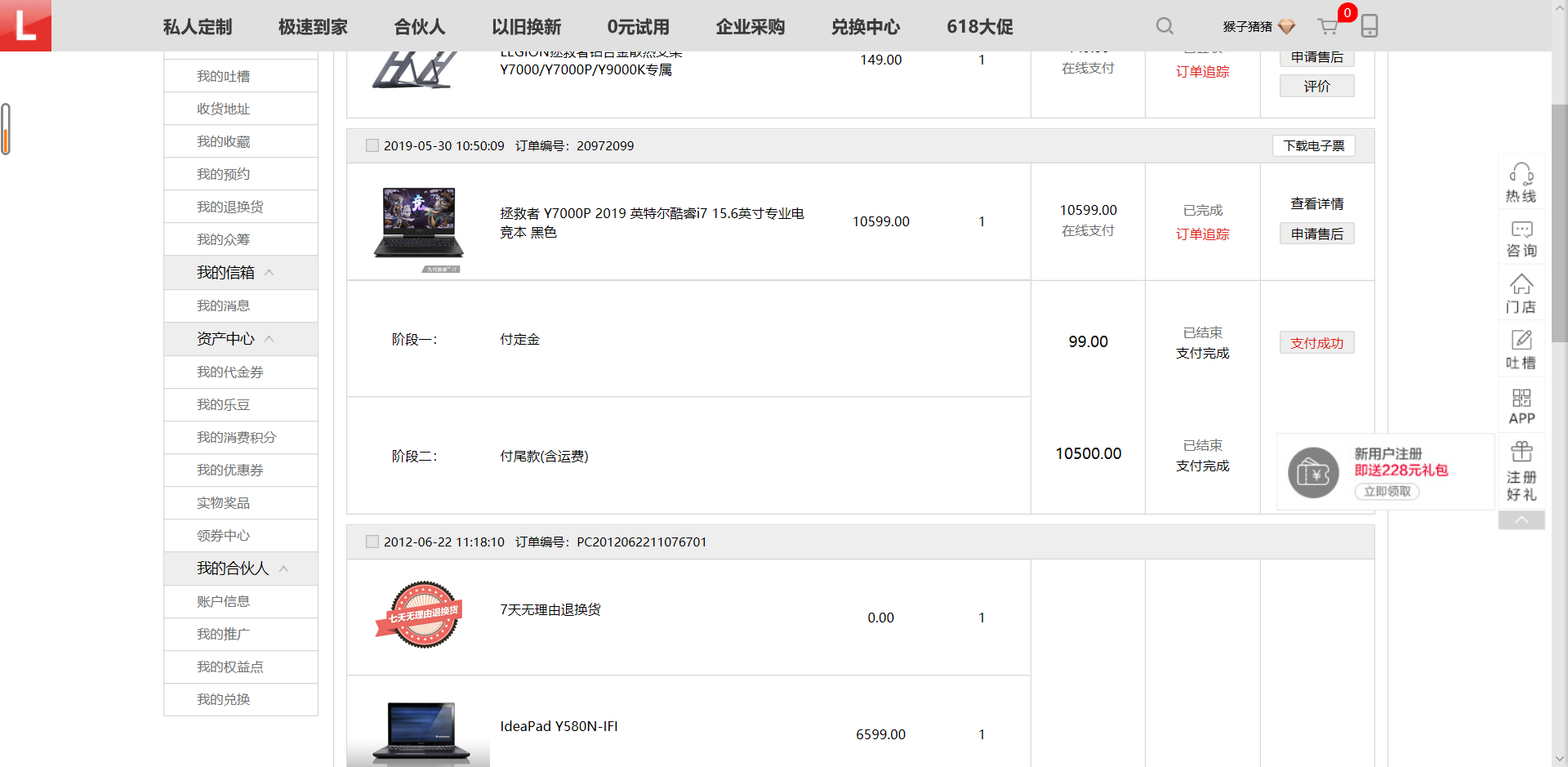Click 立即领取 in the new user promo
The height and width of the screenshot is (767, 1568).
1387,491
